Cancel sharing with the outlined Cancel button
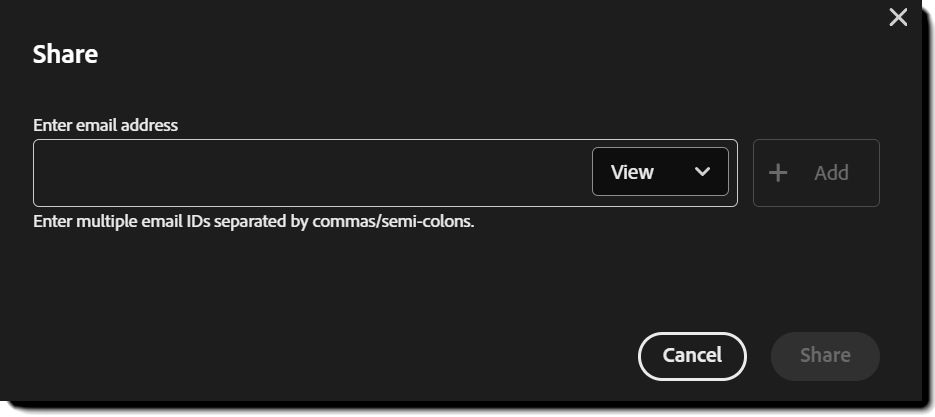This screenshot has height=417, width=935. pos(692,355)
